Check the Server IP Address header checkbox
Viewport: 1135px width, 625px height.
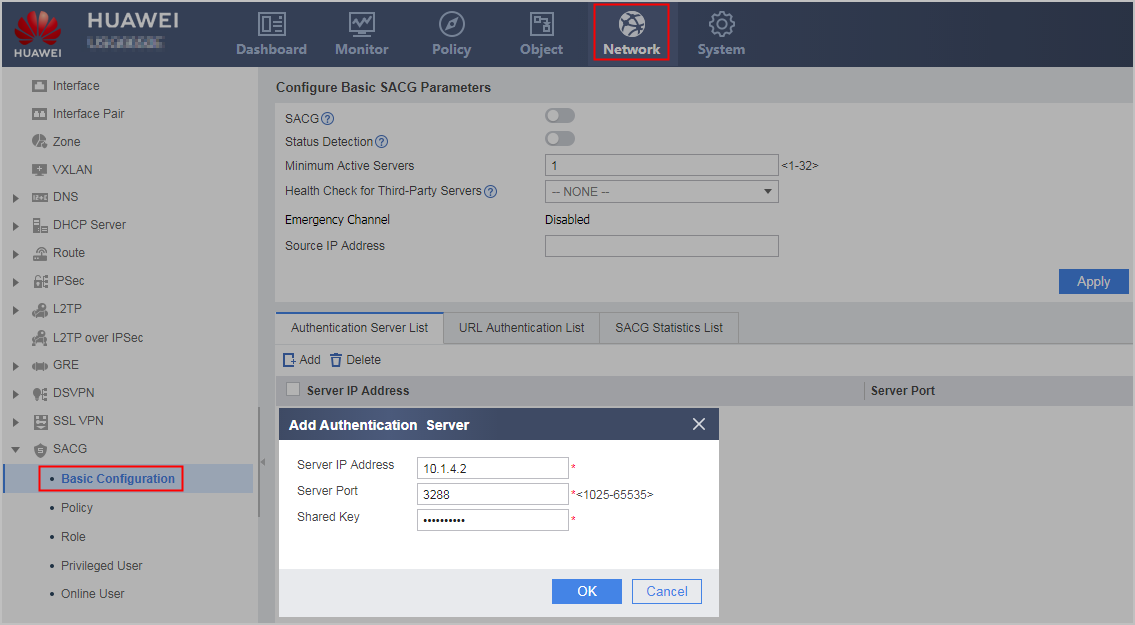293,390
